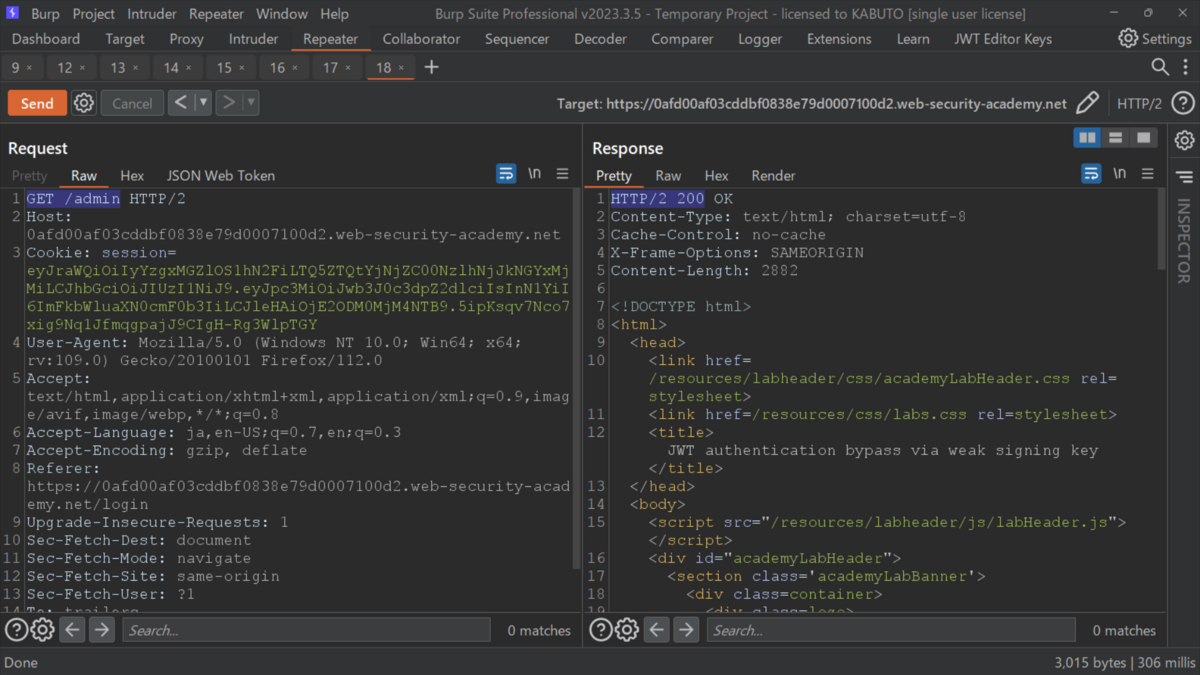Open Request search help icon
Image resolution: width=1200 pixels, height=675 pixels.
tap(16, 630)
